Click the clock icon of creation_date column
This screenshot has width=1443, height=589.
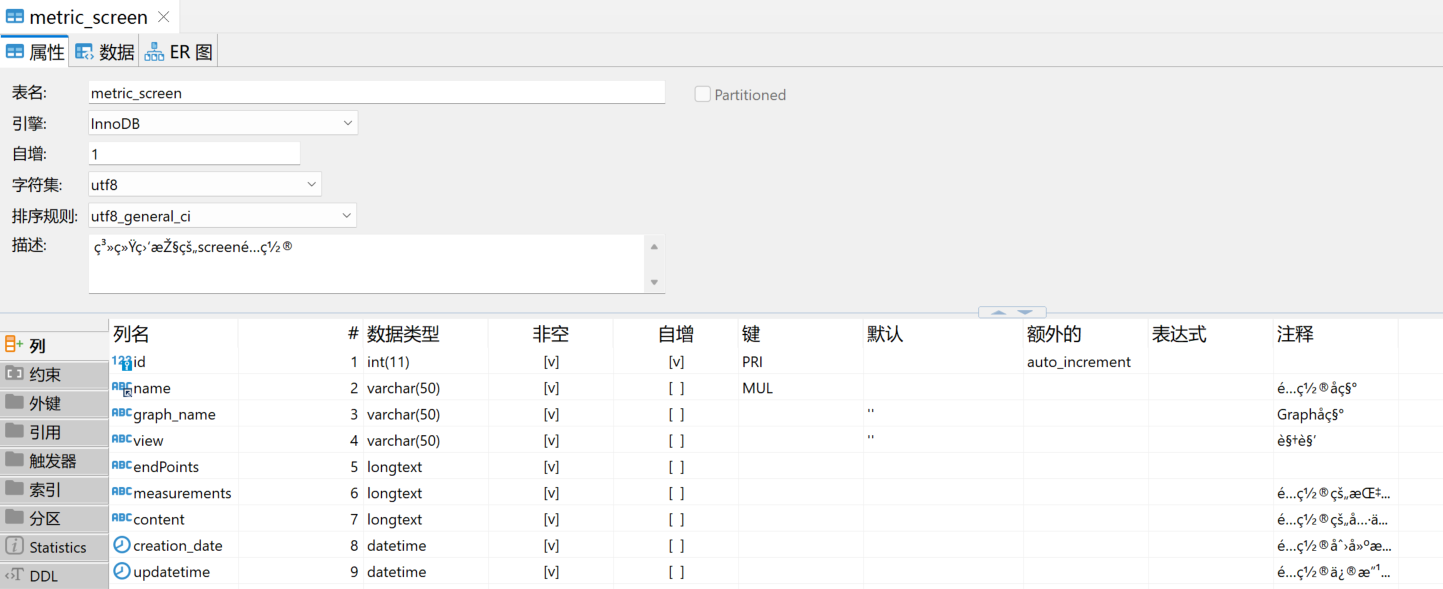[x=122, y=545]
